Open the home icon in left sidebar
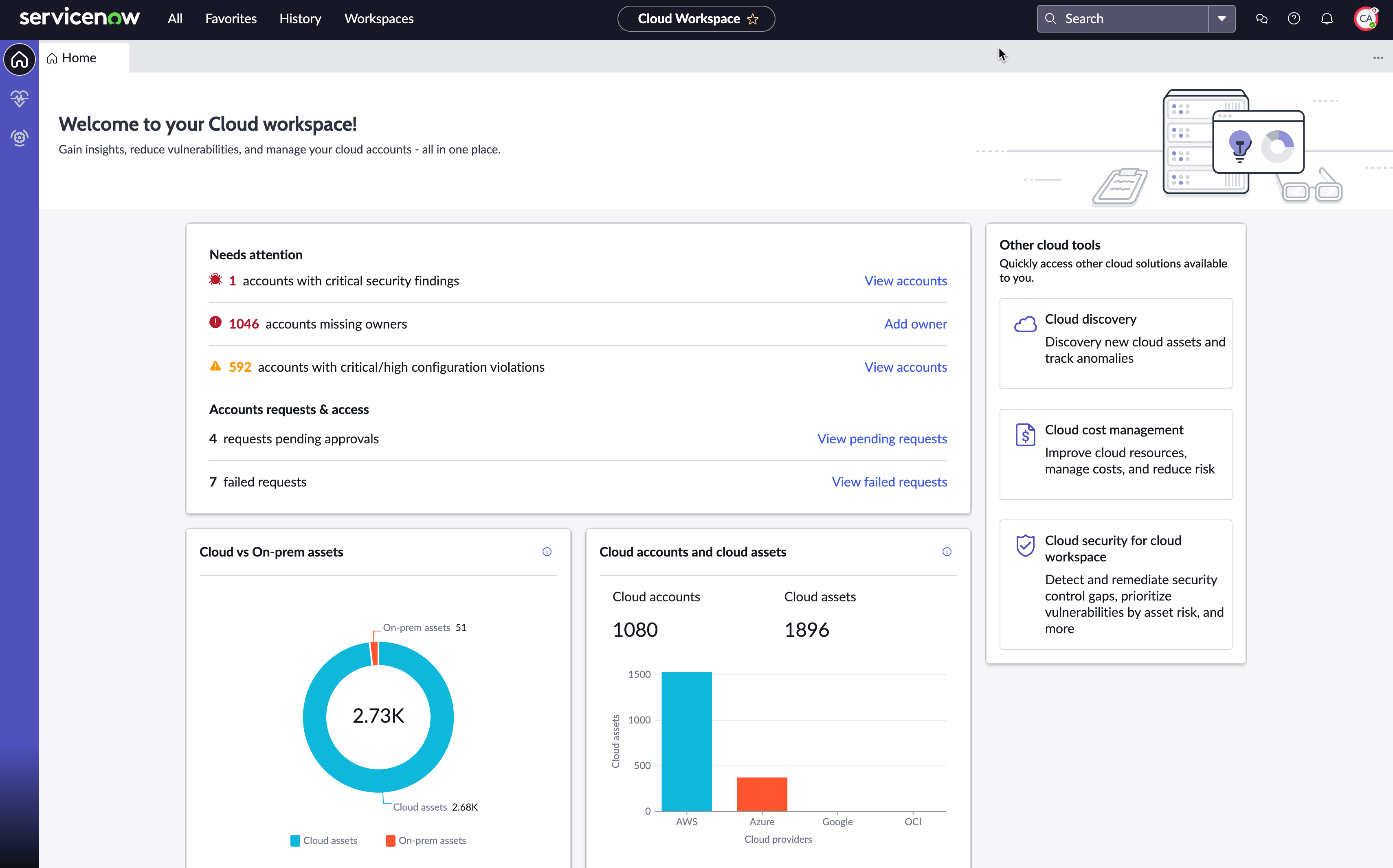1393x868 pixels. pos(20,59)
